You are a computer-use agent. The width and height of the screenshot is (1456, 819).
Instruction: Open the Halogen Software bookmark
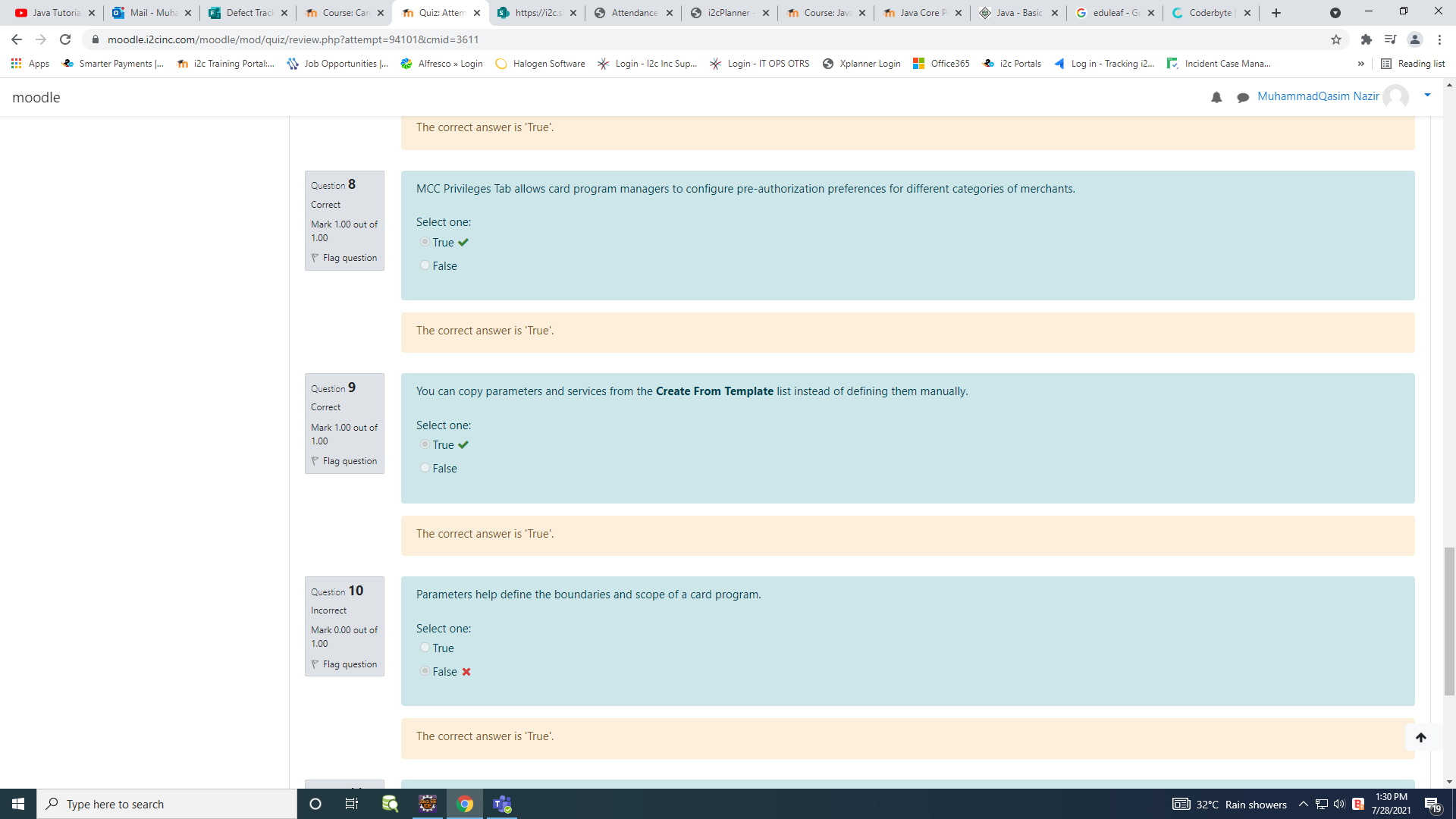pyautogui.click(x=540, y=64)
